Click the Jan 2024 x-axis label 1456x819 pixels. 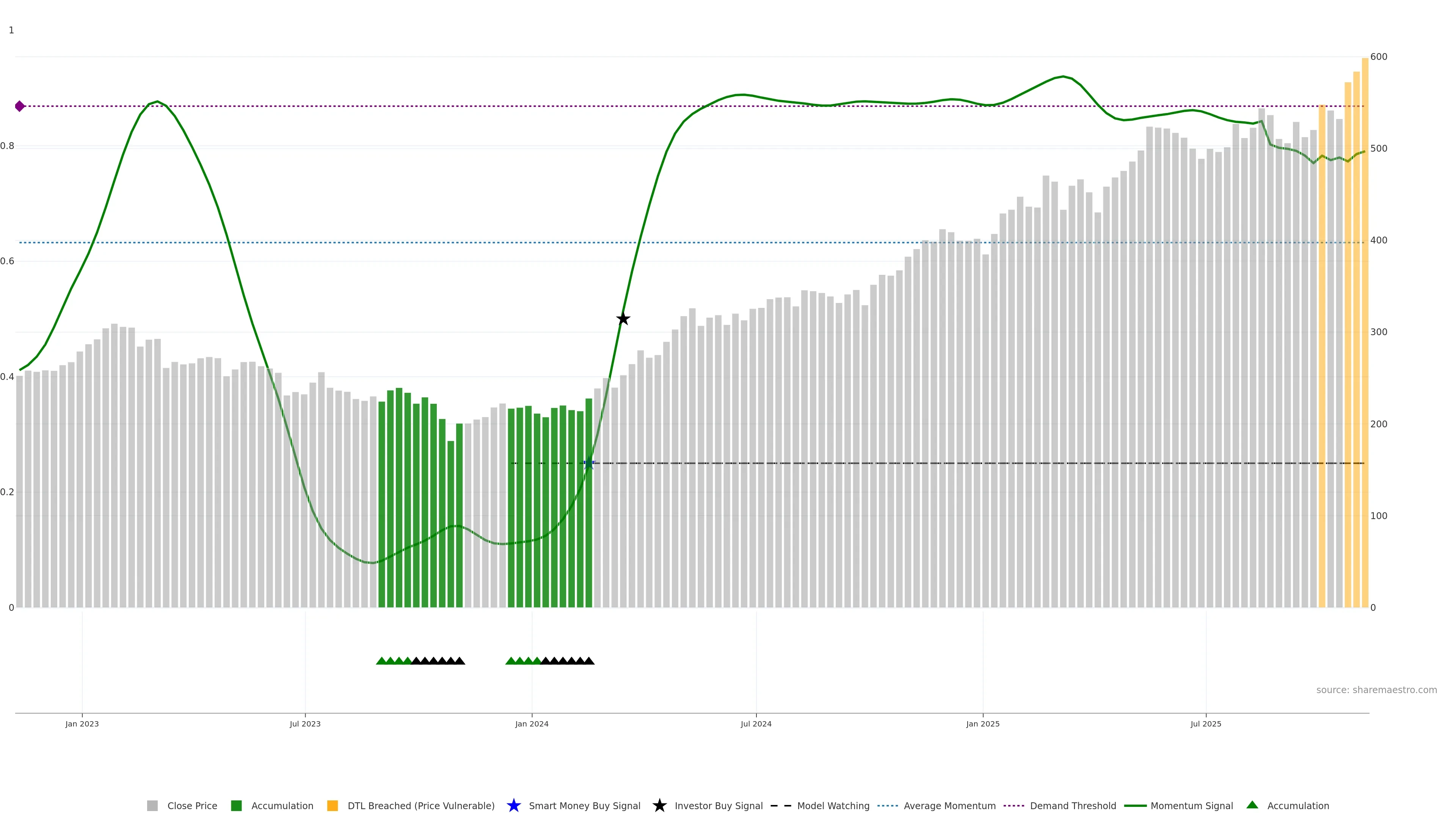(531, 724)
